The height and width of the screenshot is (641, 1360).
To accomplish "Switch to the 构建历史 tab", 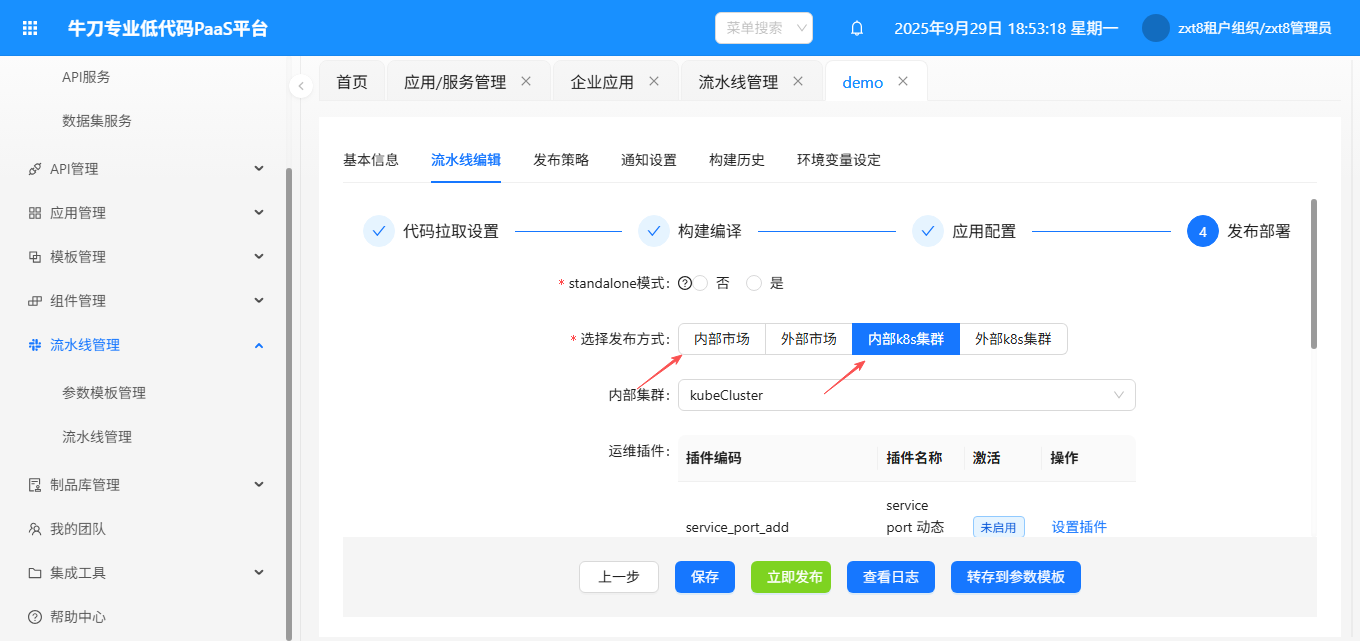I will 736,160.
